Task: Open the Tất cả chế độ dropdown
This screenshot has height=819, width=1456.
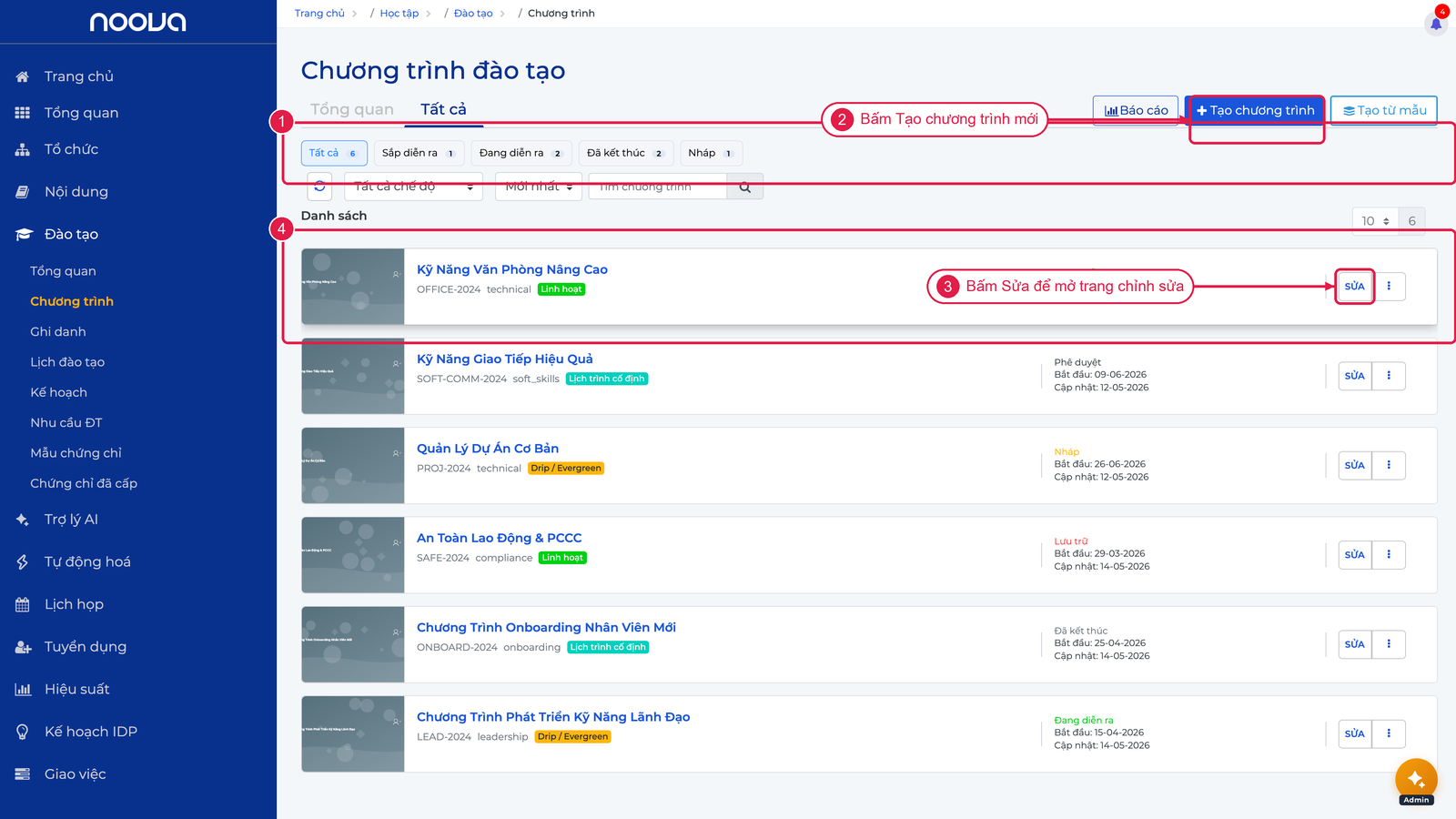Action: pyautogui.click(x=413, y=187)
